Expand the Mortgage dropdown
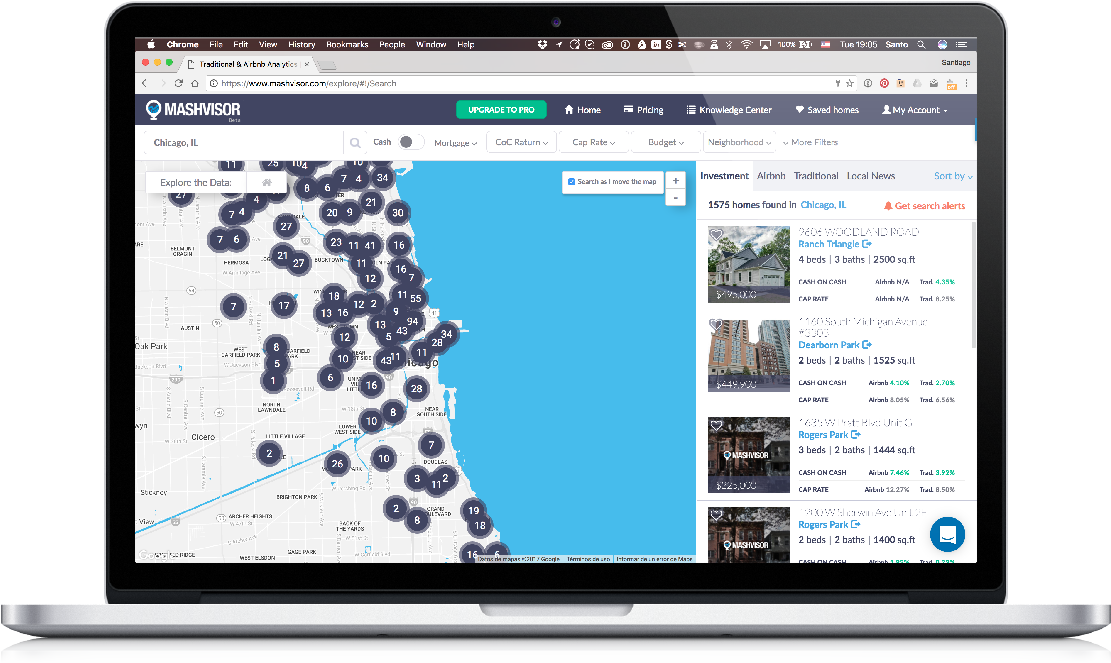 [456, 143]
